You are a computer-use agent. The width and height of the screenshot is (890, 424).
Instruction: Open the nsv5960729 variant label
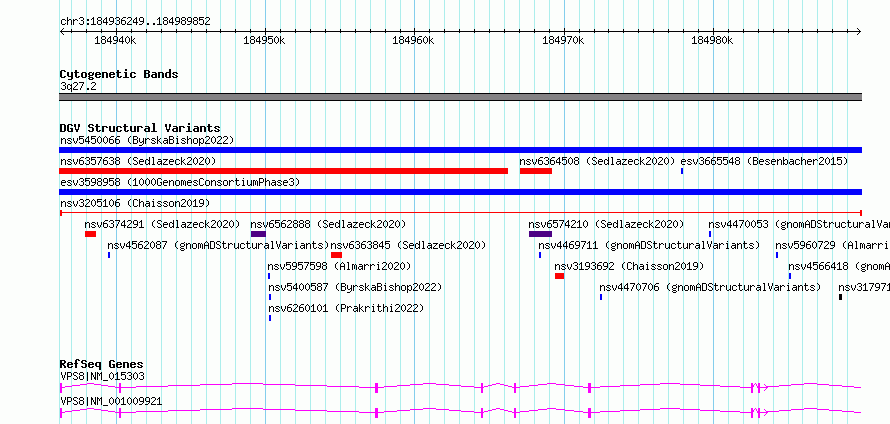833,245
